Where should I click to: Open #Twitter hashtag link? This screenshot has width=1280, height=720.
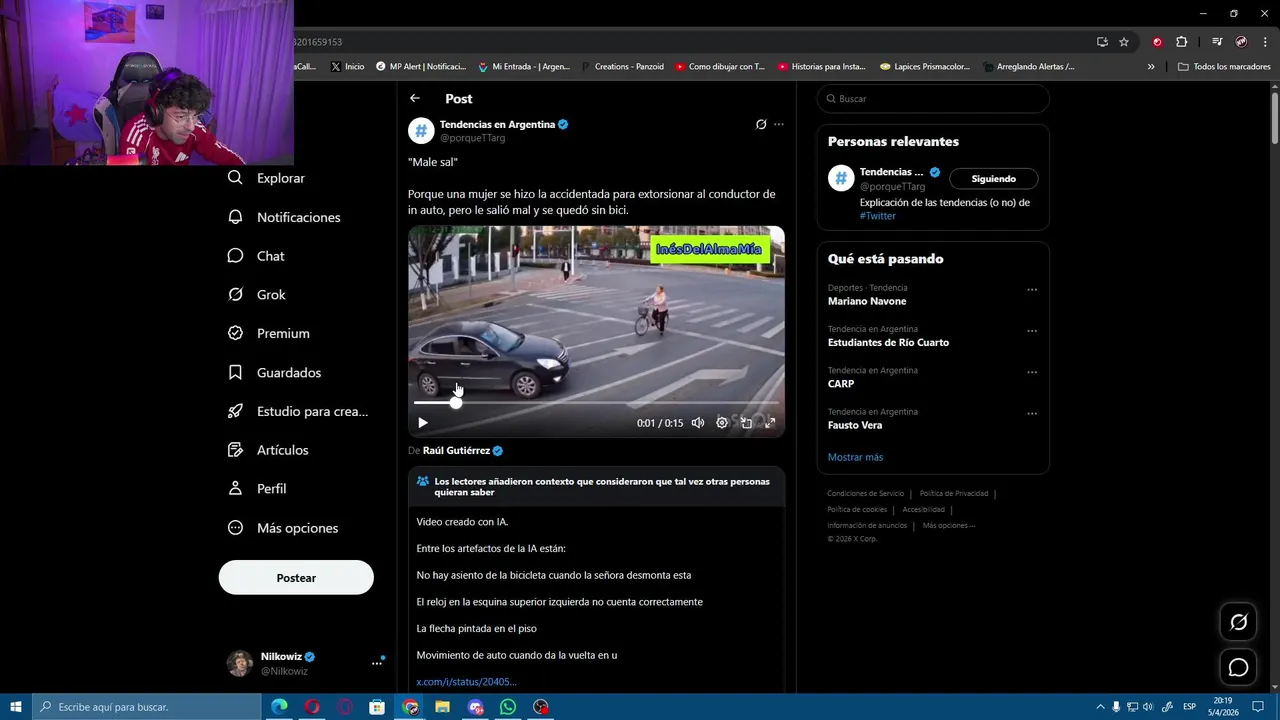(878, 216)
